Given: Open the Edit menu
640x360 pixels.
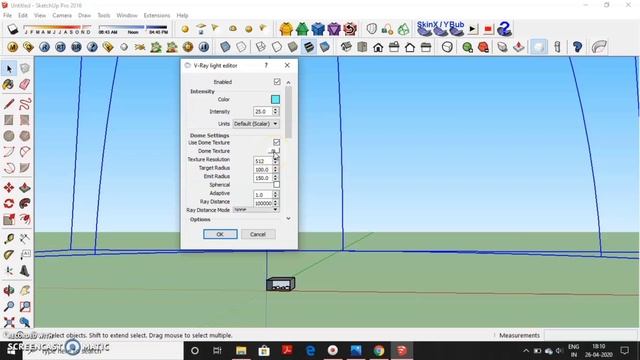Looking at the screenshot, I should [x=23, y=16].
